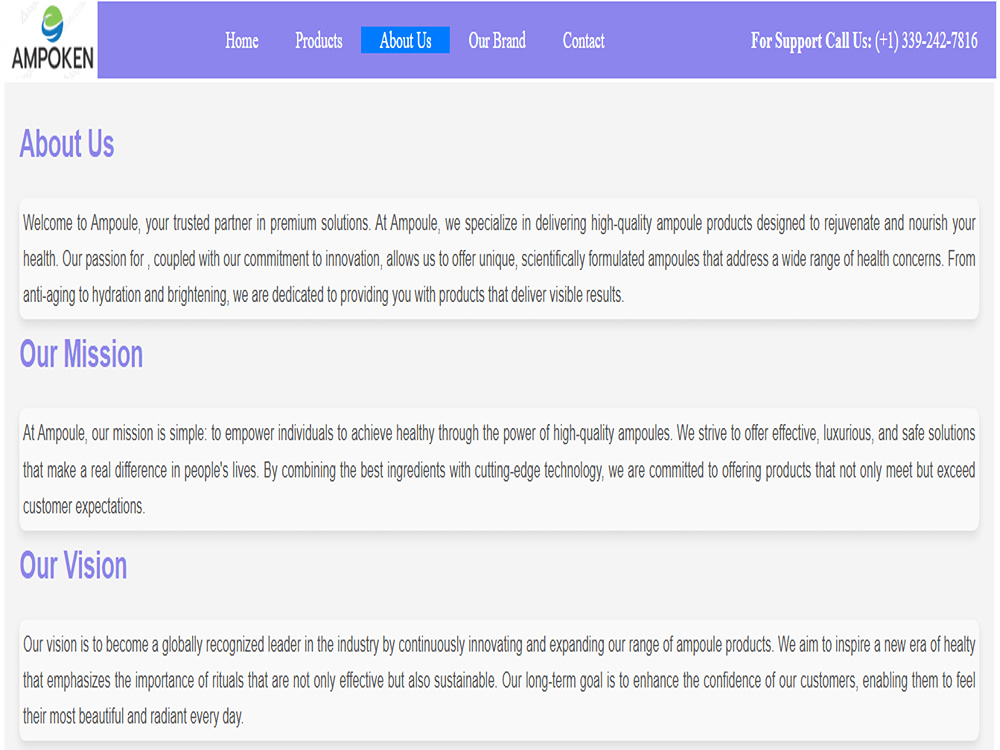Screen dimensions: 1000x750
Task: Click the 'Welcome to Ampoule' paragraph
Action: (x=499, y=259)
